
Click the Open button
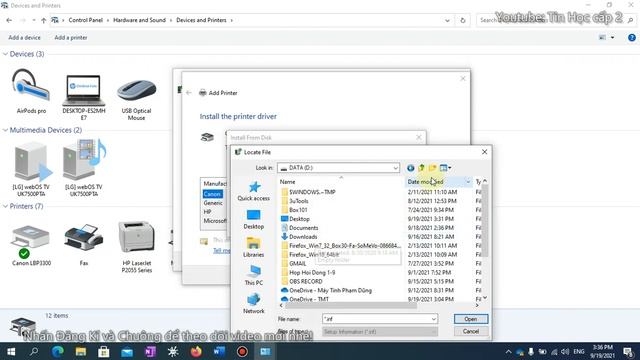click(471, 319)
